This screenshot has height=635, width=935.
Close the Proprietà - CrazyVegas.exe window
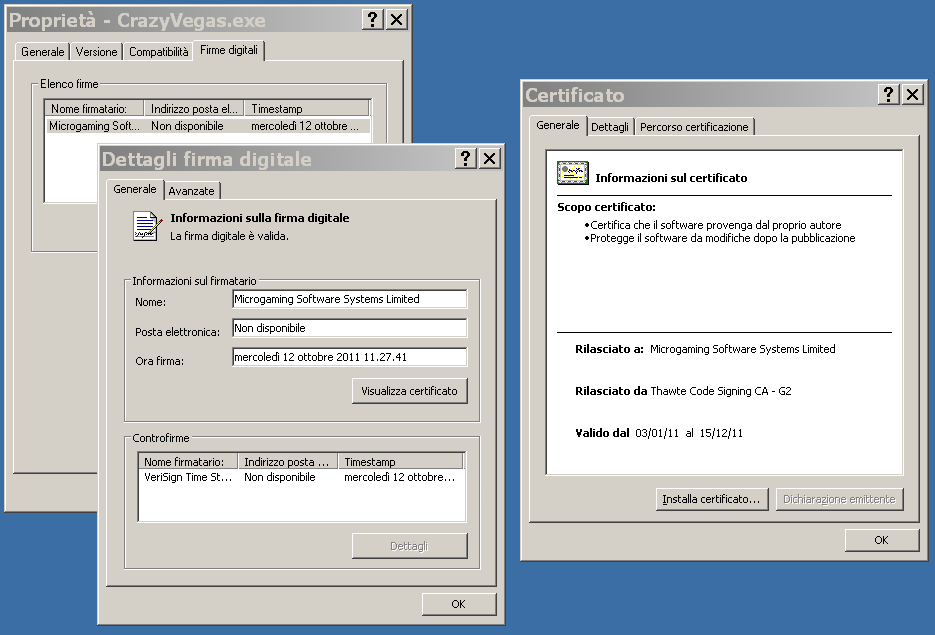tap(397, 20)
